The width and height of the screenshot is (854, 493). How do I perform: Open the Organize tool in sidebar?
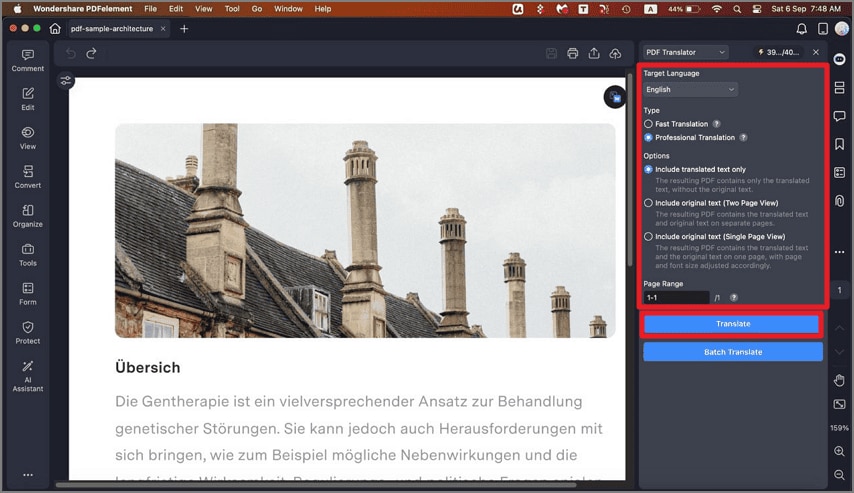pyautogui.click(x=28, y=216)
